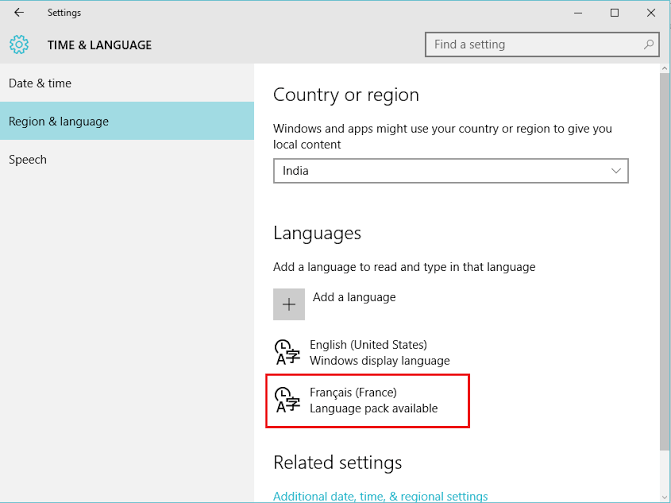
Task: Click the Windows display language text
Action: tap(380, 361)
